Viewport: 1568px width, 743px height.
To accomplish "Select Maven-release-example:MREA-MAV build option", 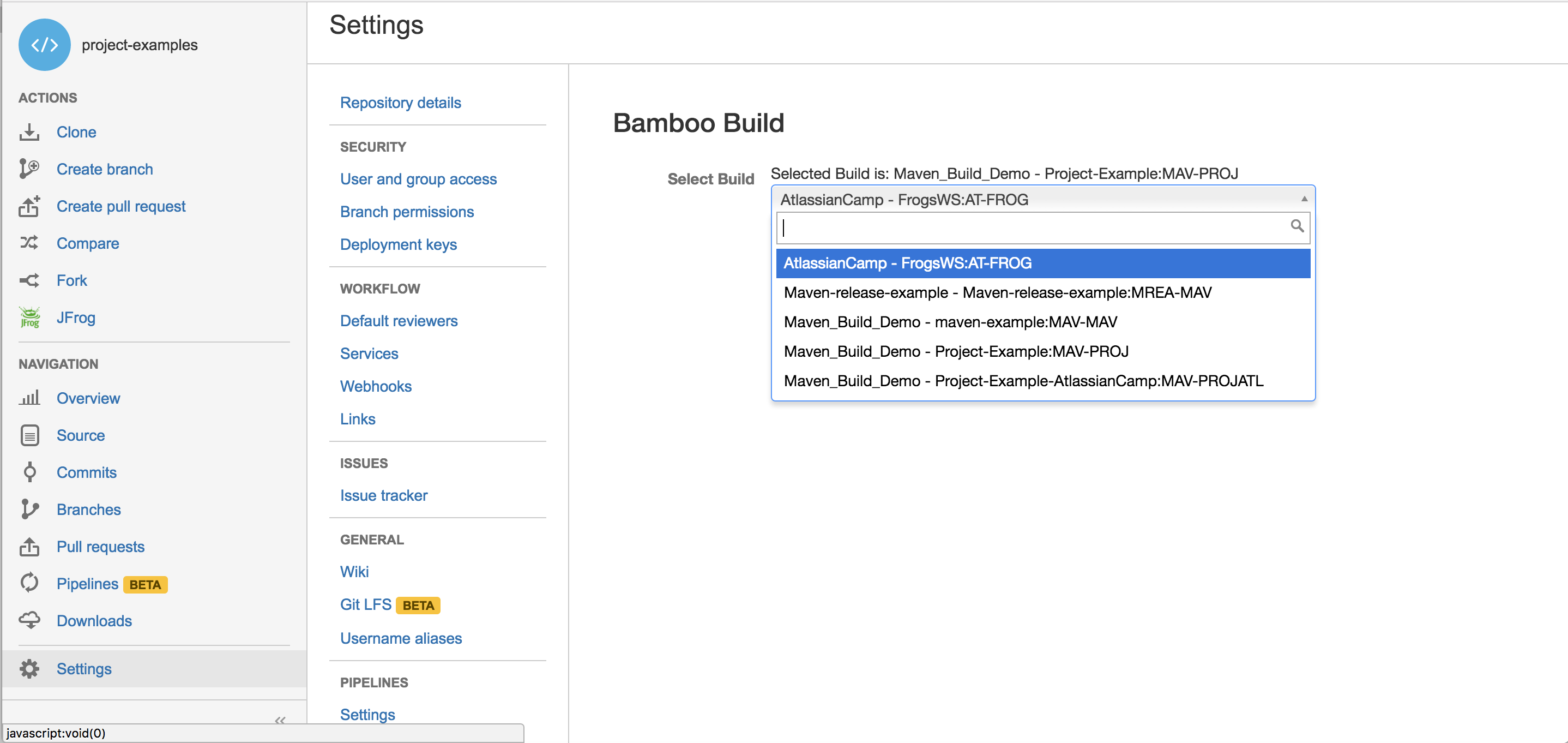I will [x=997, y=292].
